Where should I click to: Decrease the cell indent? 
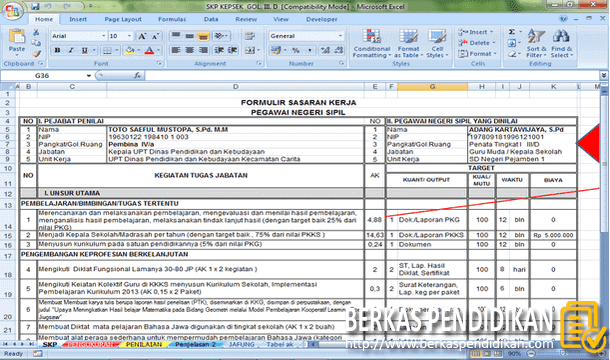point(219,50)
